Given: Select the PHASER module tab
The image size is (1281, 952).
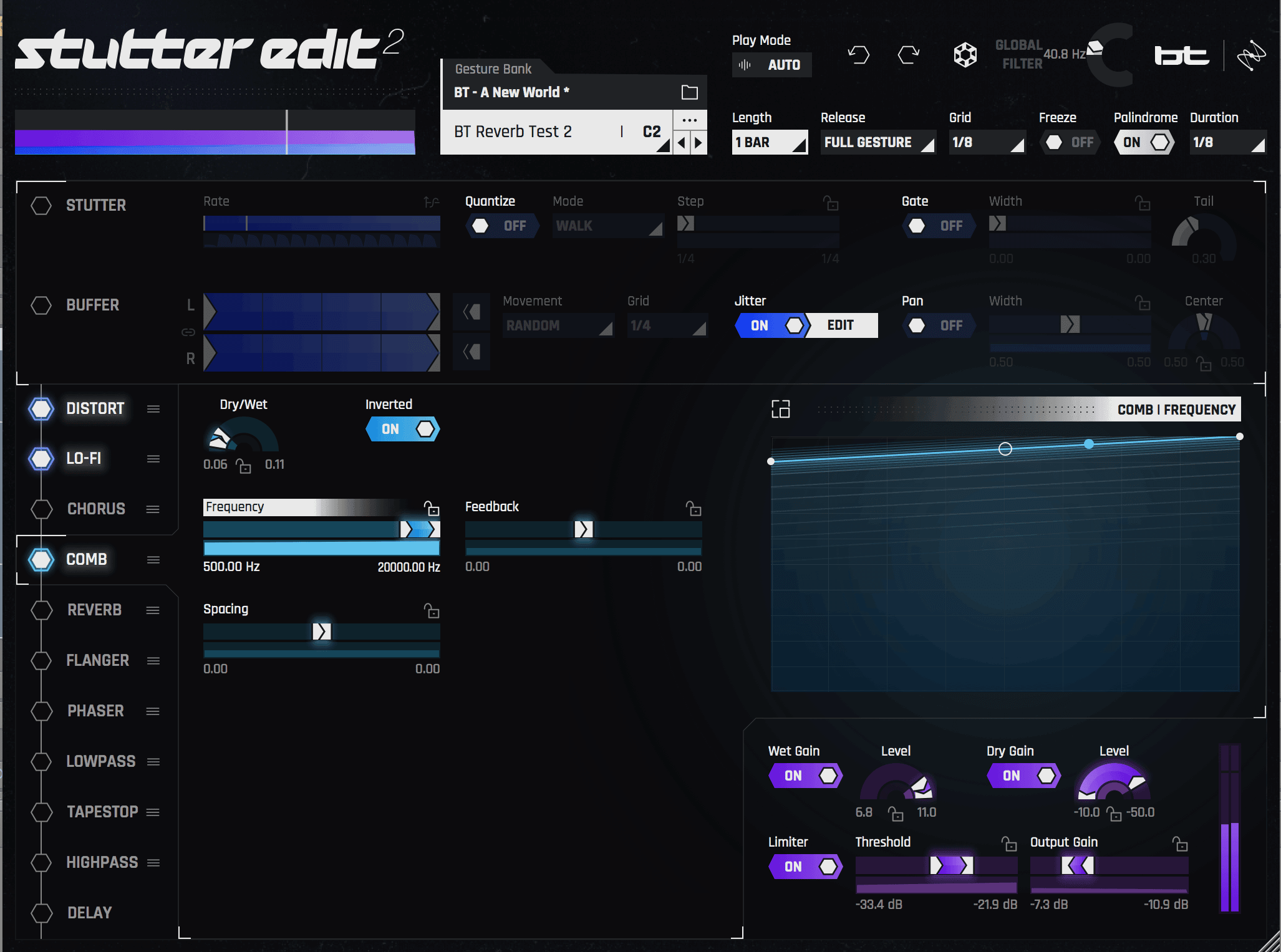Looking at the screenshot, I should pos(95,711).
